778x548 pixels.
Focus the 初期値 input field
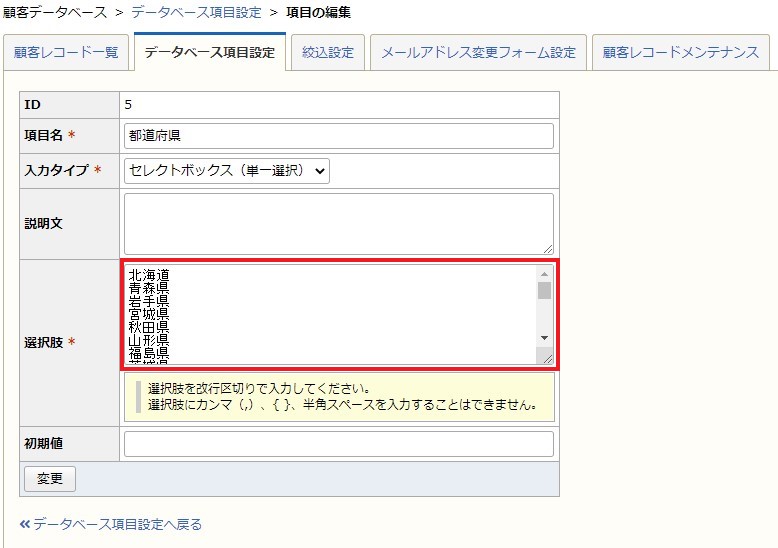(x=339, y=444)
